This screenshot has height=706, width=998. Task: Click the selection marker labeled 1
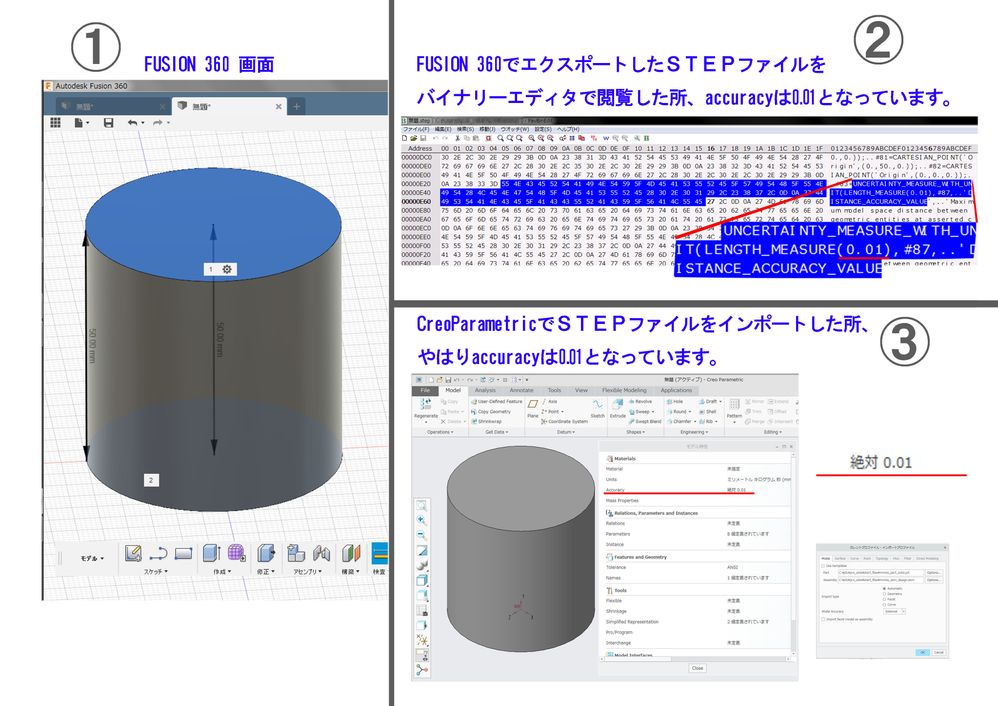(x=211, y=269)
